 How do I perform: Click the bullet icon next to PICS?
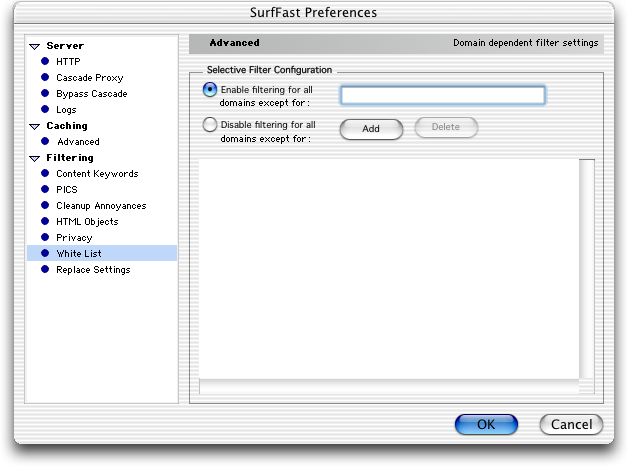(x=45, y=189)
